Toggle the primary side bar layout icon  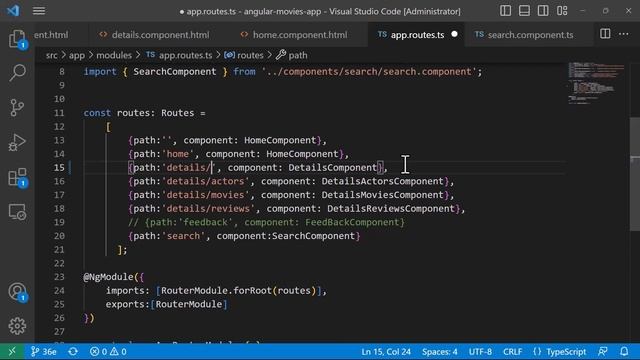pyautogui.click(x=505, y=11)
